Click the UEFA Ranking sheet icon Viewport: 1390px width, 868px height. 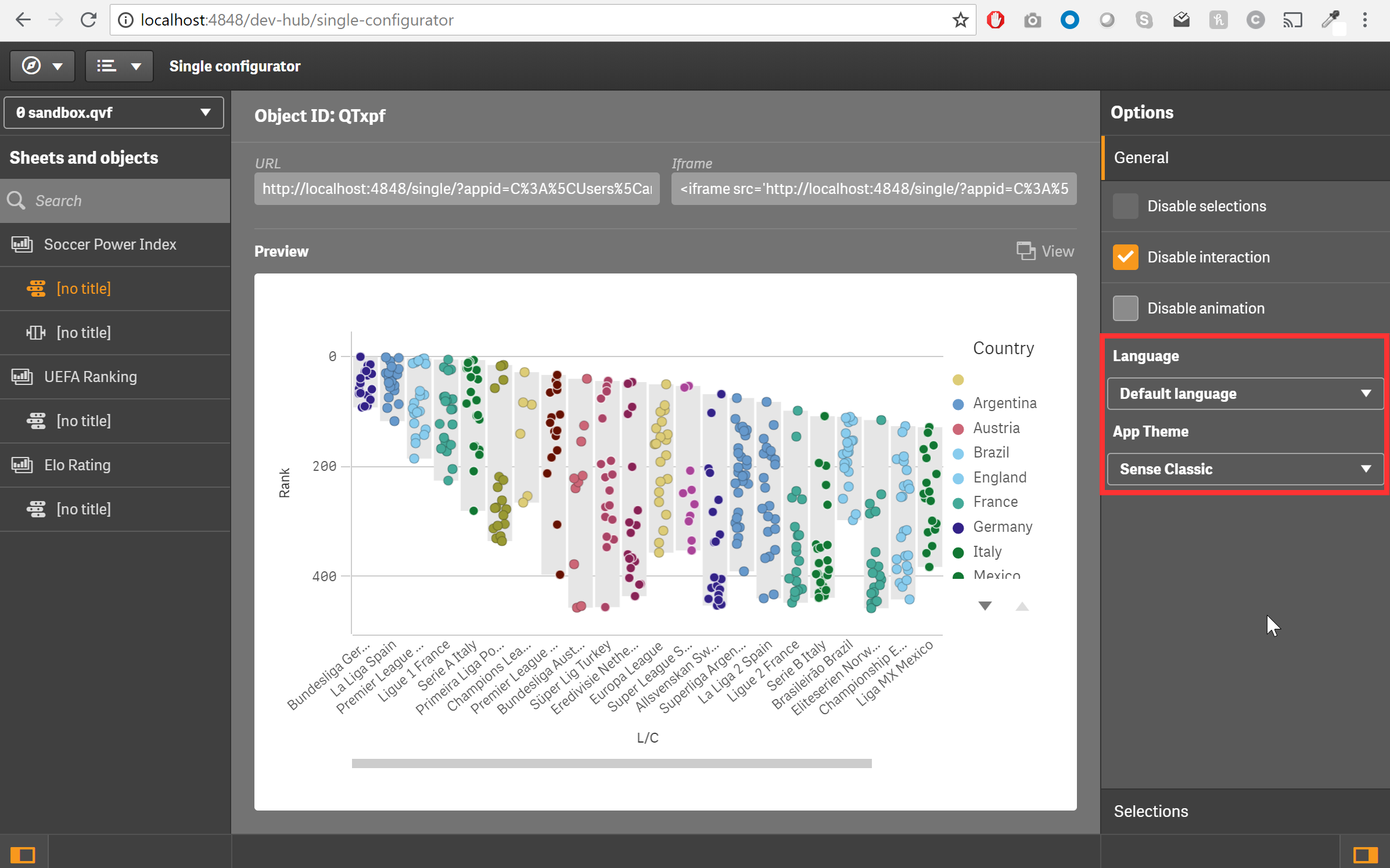pos(22,377)
